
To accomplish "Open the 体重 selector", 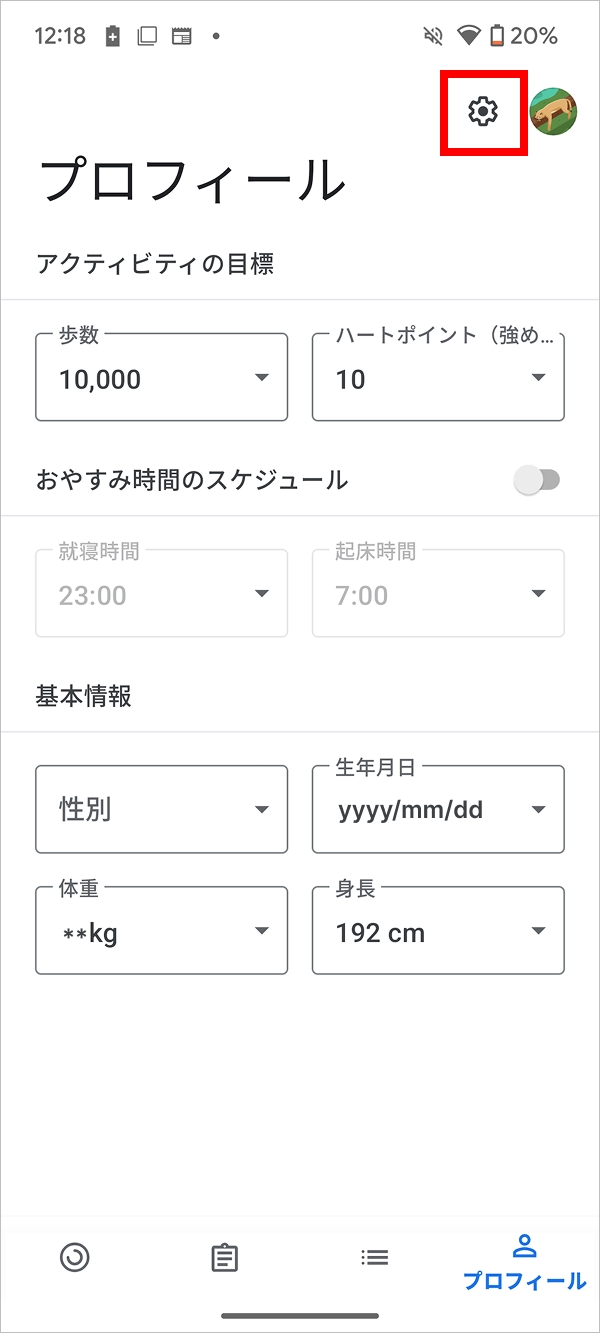I will (x=161, y=931).
